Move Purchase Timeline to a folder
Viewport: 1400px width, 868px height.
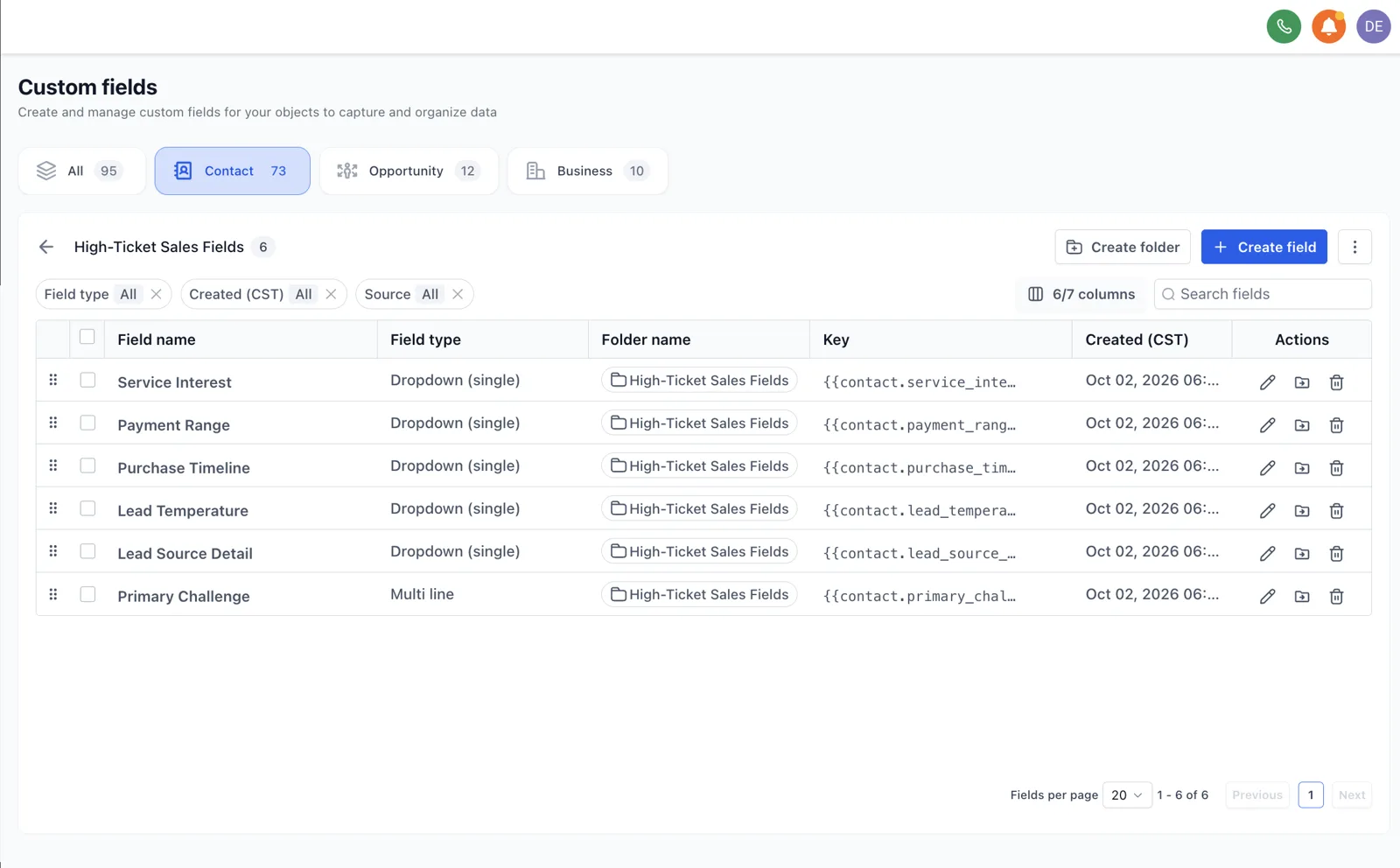pyautogui.click(x=1302, y=468)
